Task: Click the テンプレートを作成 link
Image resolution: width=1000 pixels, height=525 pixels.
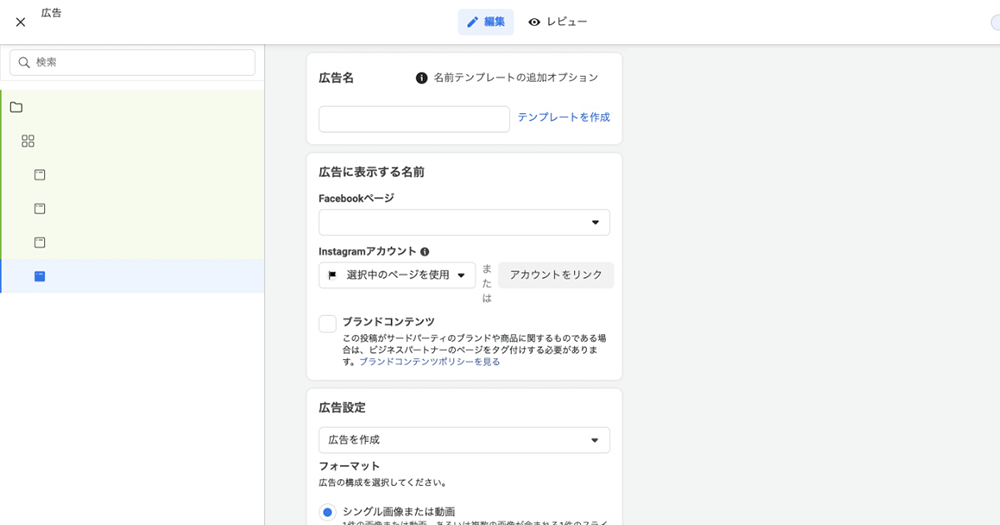Action: click(564, 117)
